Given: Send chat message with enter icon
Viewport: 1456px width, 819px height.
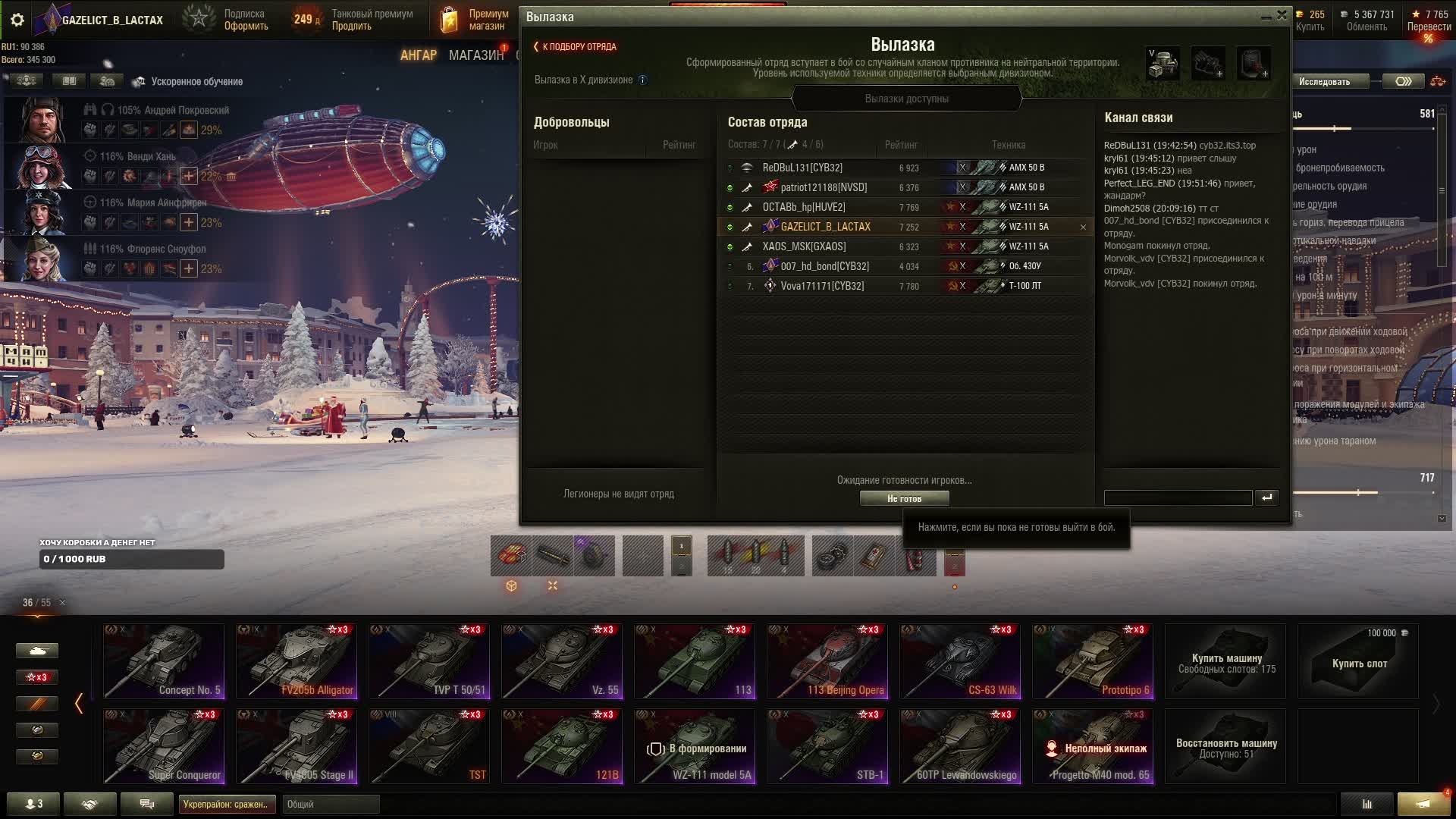Looking at the screenshot, I should point(1266,497).
